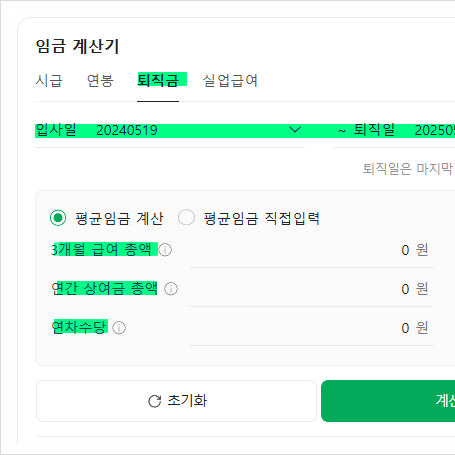Open the 퇴직일 date field

click(395, 130)
